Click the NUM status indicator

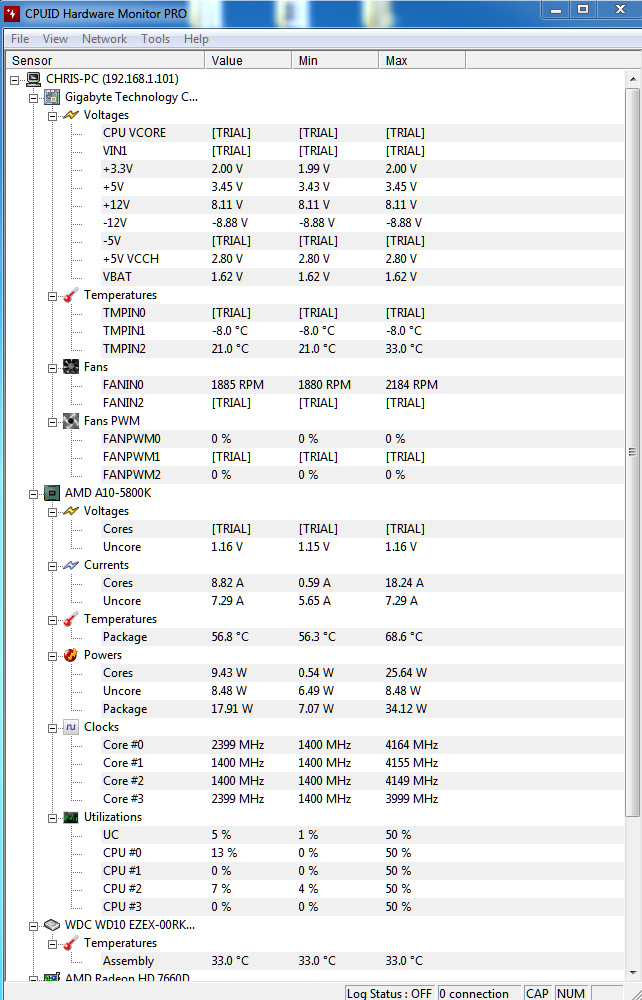tap(570, 993)
